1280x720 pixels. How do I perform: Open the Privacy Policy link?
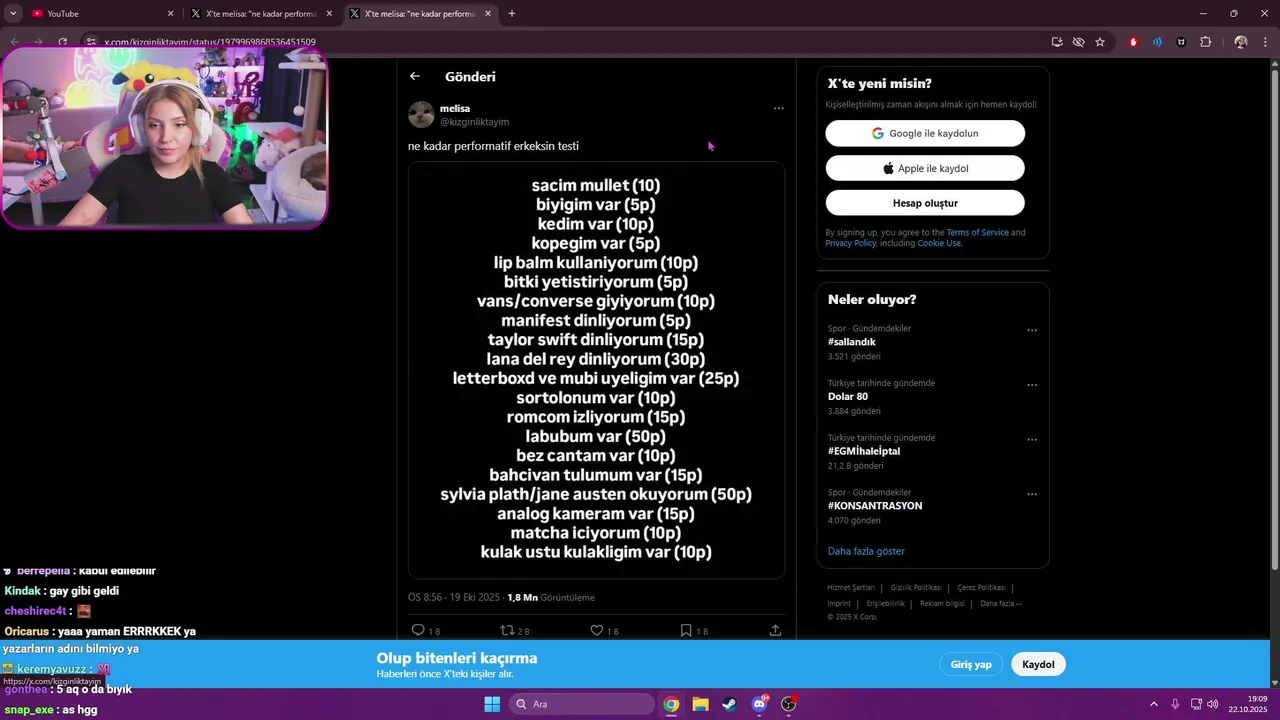click(x=851, y=243)
